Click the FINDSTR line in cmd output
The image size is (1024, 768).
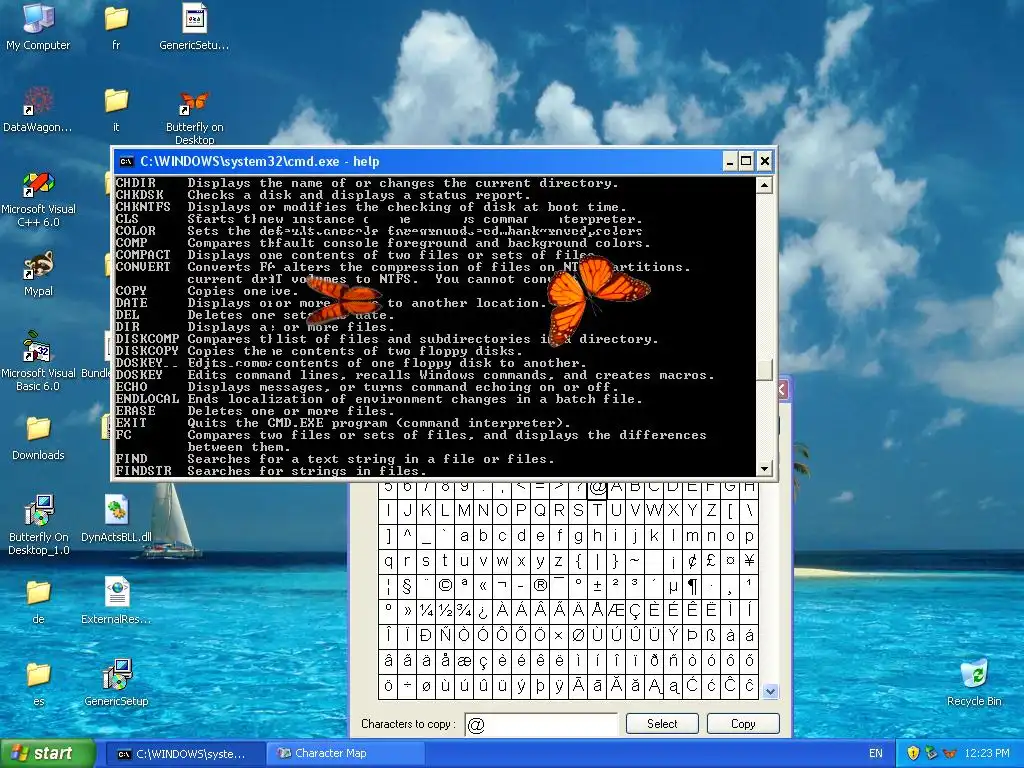[271, 471]
